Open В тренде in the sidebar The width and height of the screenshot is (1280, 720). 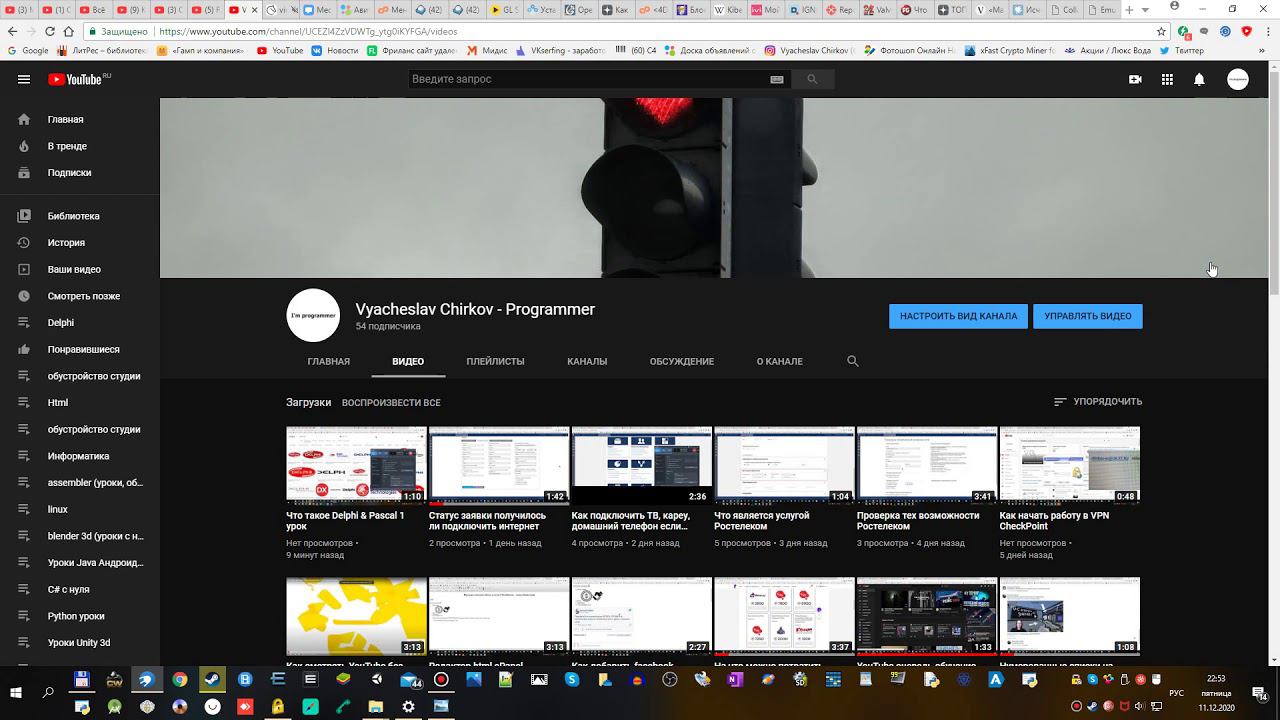click(80, 146)
